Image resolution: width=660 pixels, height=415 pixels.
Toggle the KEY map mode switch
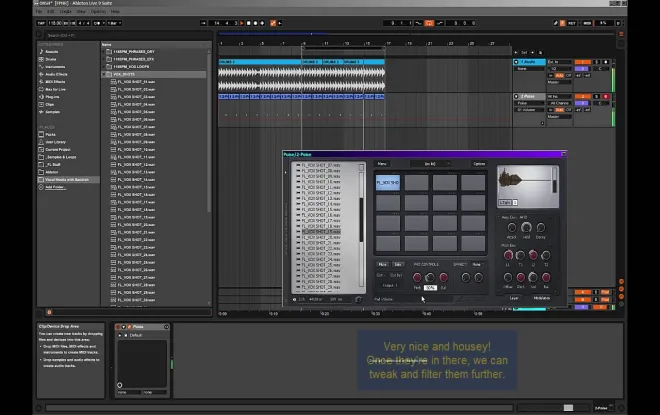[x=572, y=23]
